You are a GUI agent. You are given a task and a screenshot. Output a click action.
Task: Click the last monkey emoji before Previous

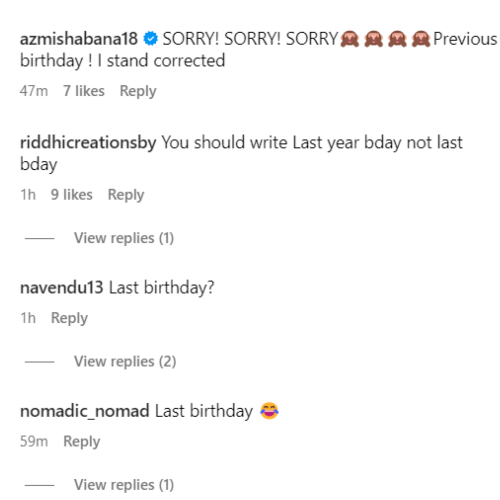421,39
